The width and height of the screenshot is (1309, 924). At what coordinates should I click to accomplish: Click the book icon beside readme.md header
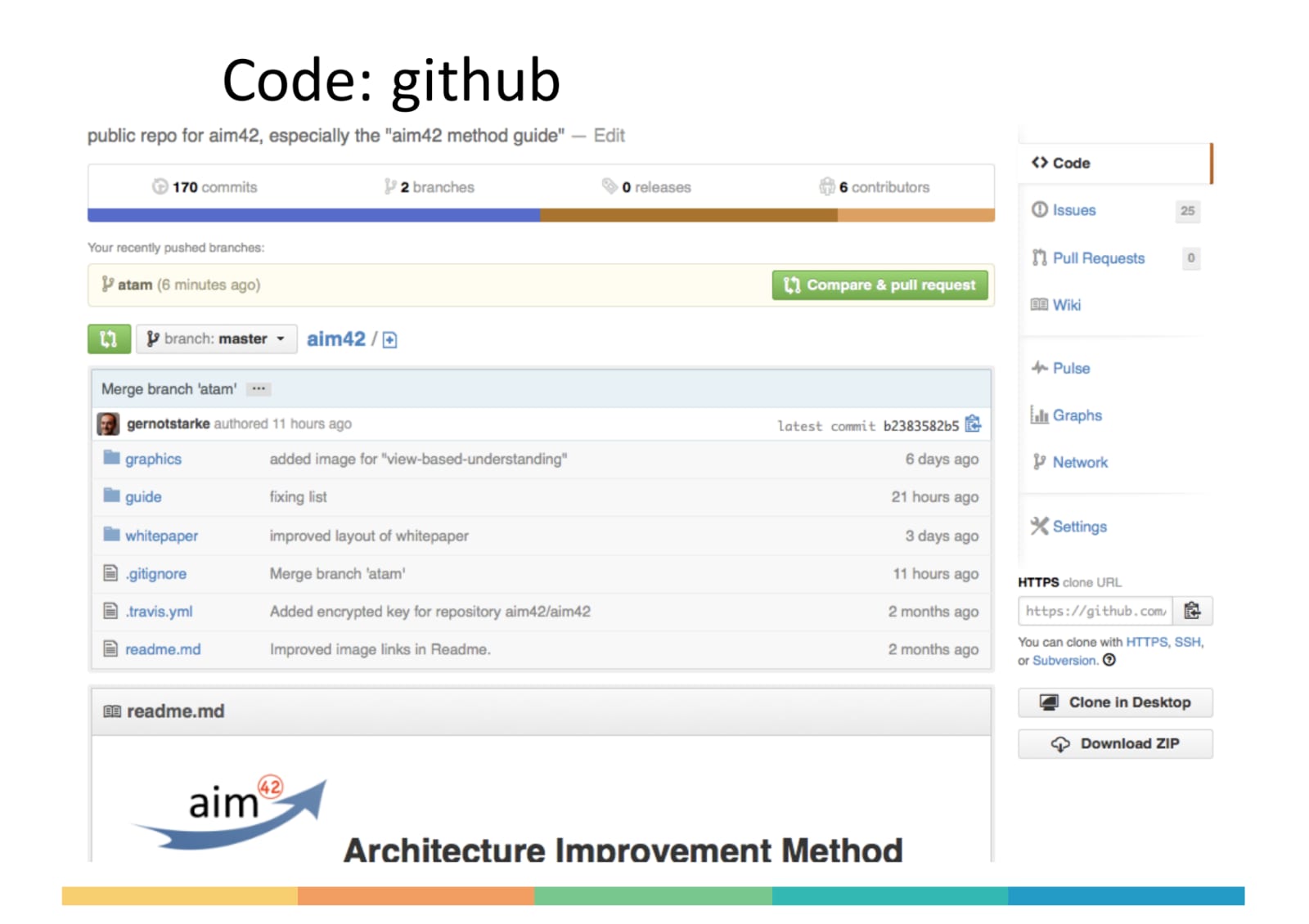click(112, 711)
